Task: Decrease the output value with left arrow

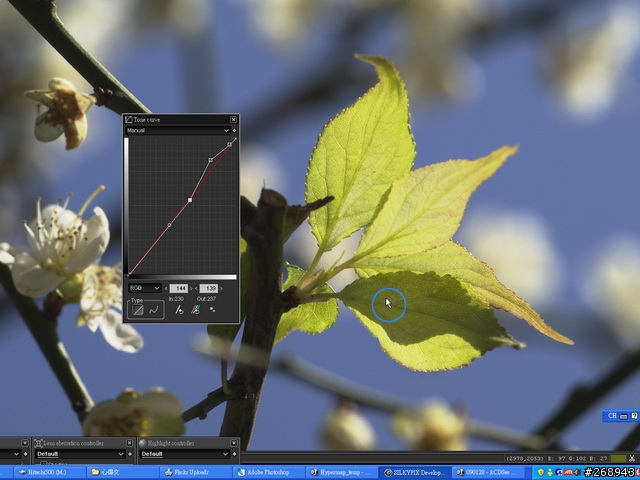Action: [x=196, y=289]
